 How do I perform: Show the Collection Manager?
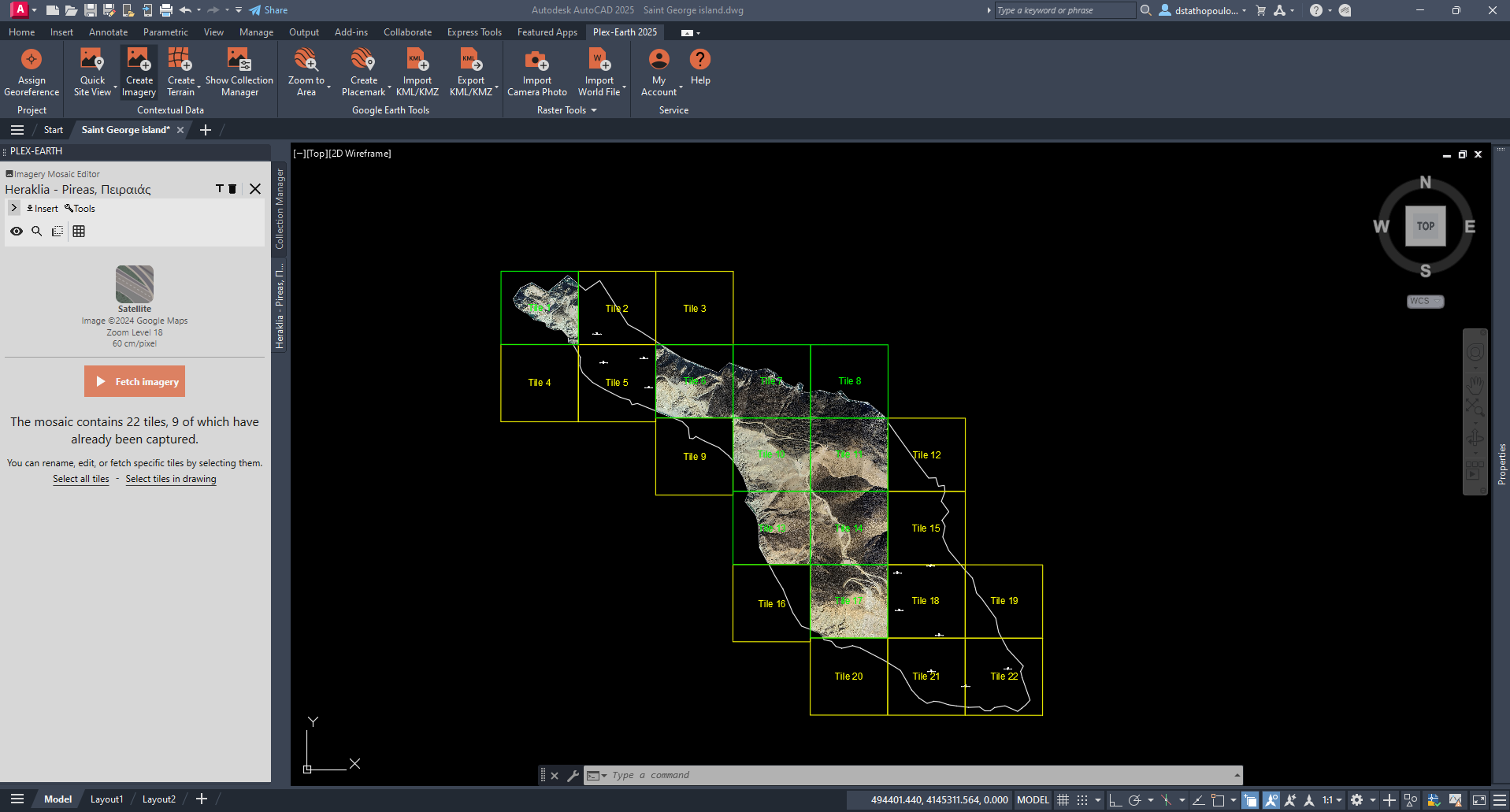239,72
